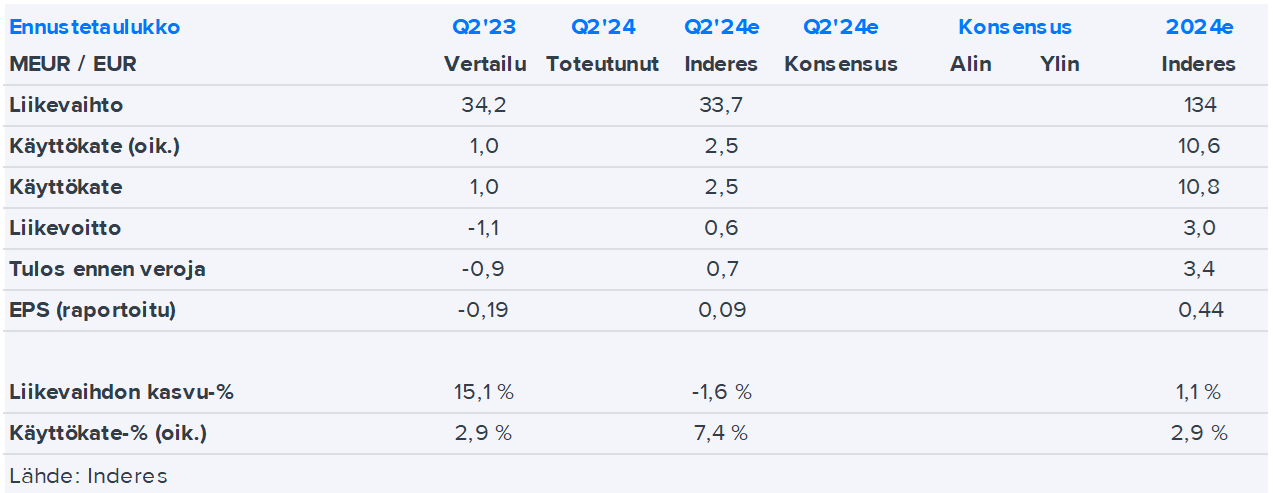Screen dimensions: 1273x493
Task: Click the -0,19 EPS value
Action: (x=483, y=310)
